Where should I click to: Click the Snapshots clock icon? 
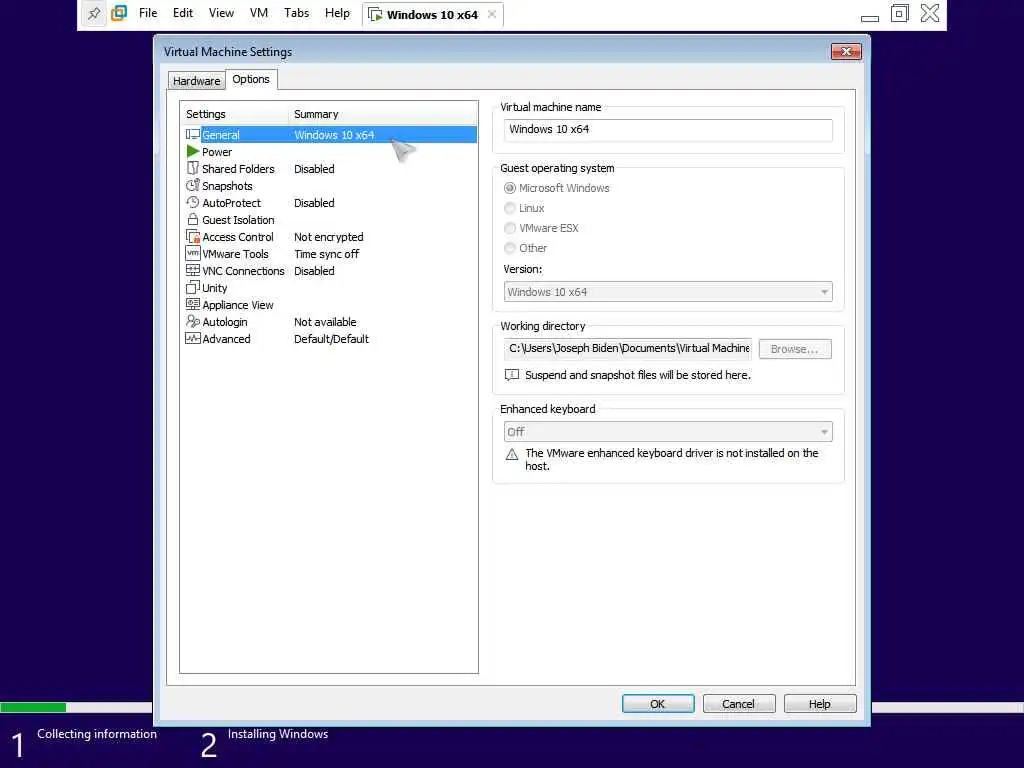pyautogui.click(x=193, y=185)
